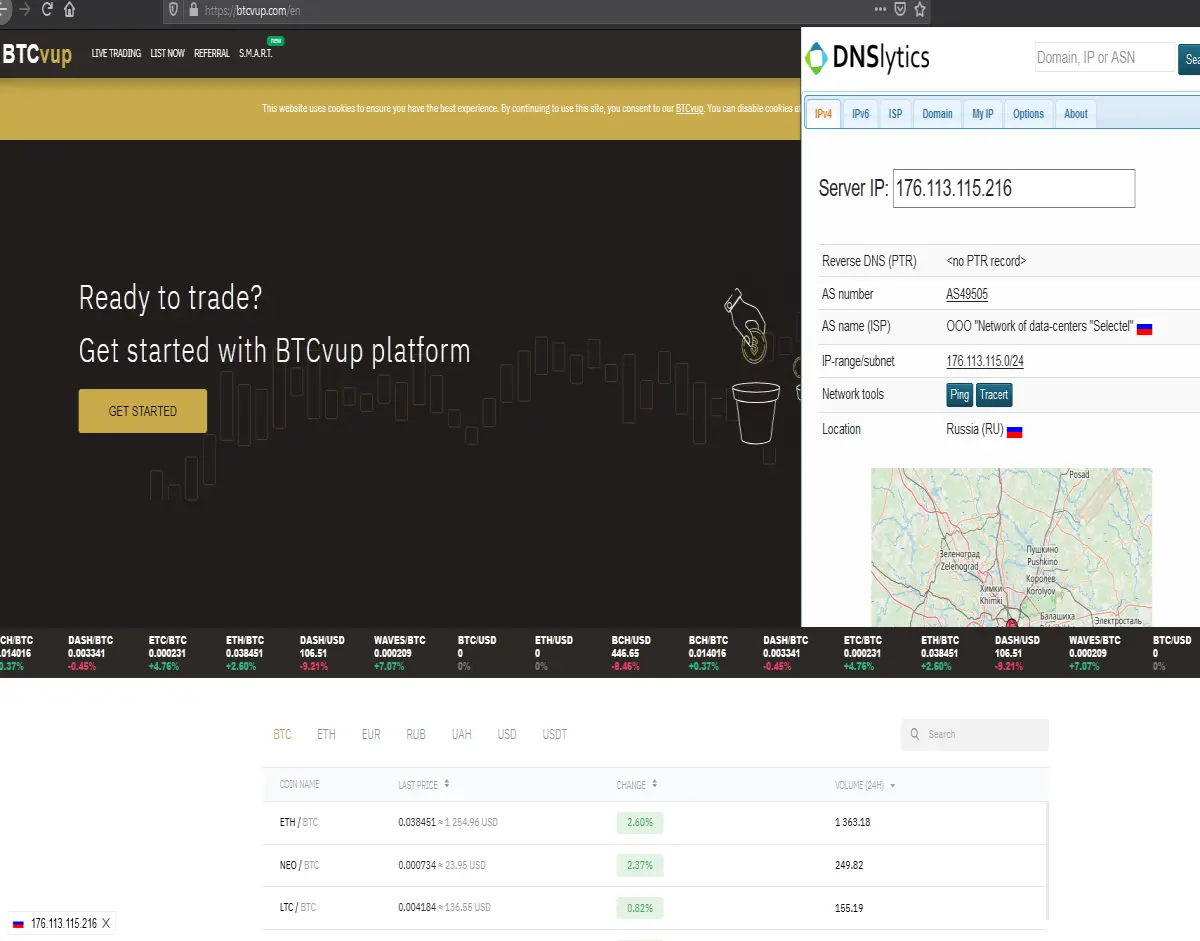Click the BTCvup logo
Viewport: 1200px width, 941px height.
click(37, 54)
